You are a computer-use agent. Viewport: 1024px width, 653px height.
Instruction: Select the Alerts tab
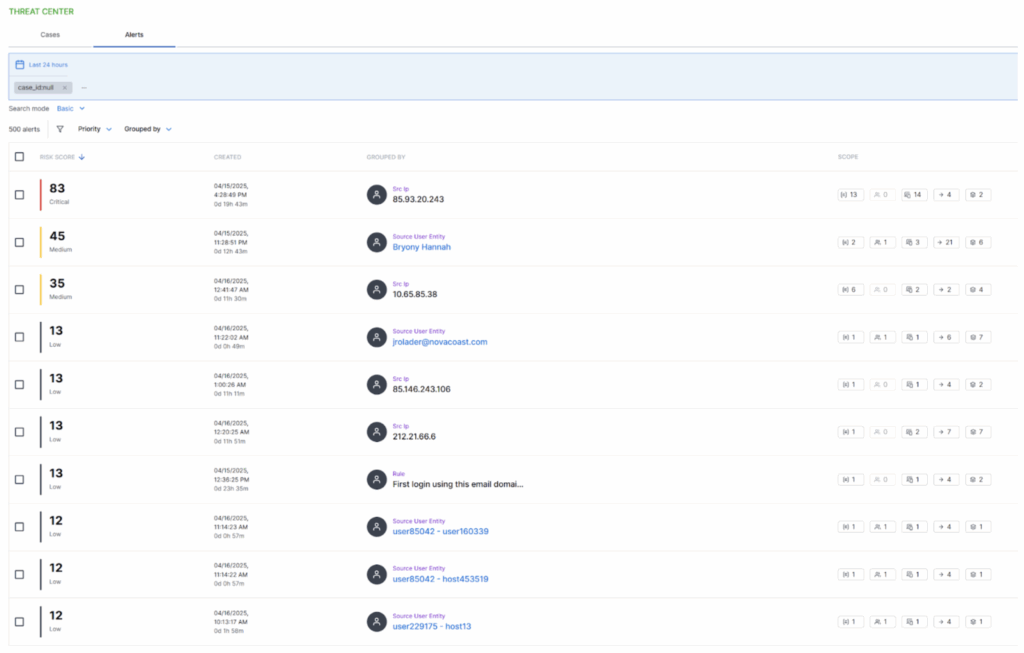(x=134, y=35)
